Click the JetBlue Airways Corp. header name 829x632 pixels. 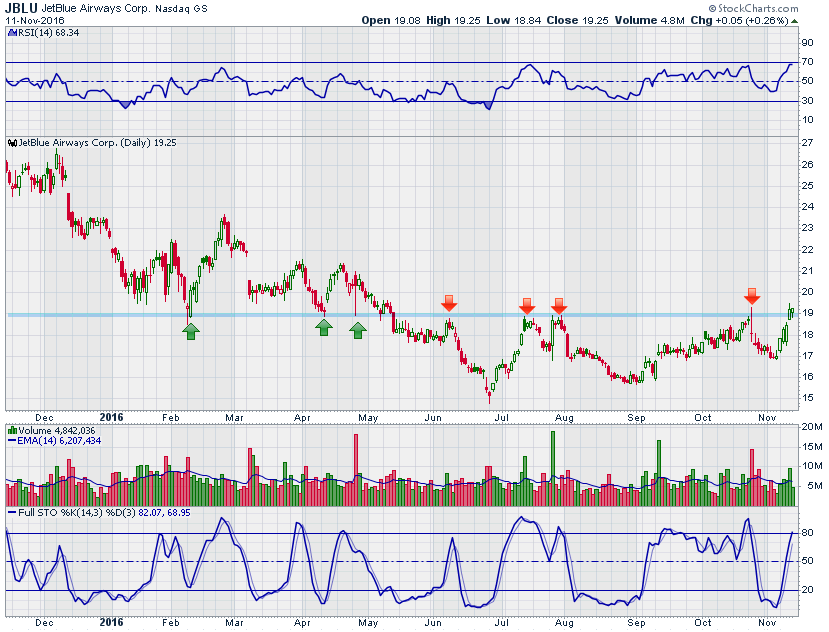(x=96, y=9)
